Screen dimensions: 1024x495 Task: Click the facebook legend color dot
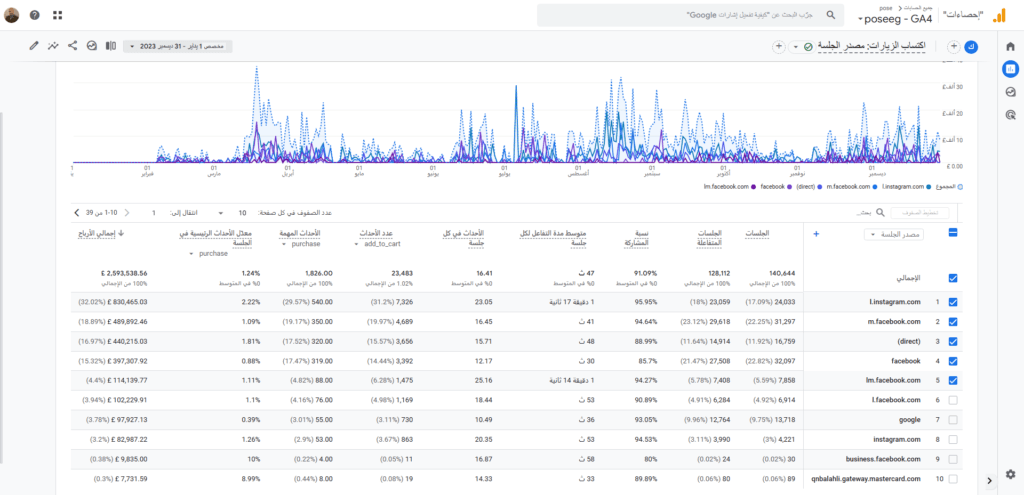(789, 187)
